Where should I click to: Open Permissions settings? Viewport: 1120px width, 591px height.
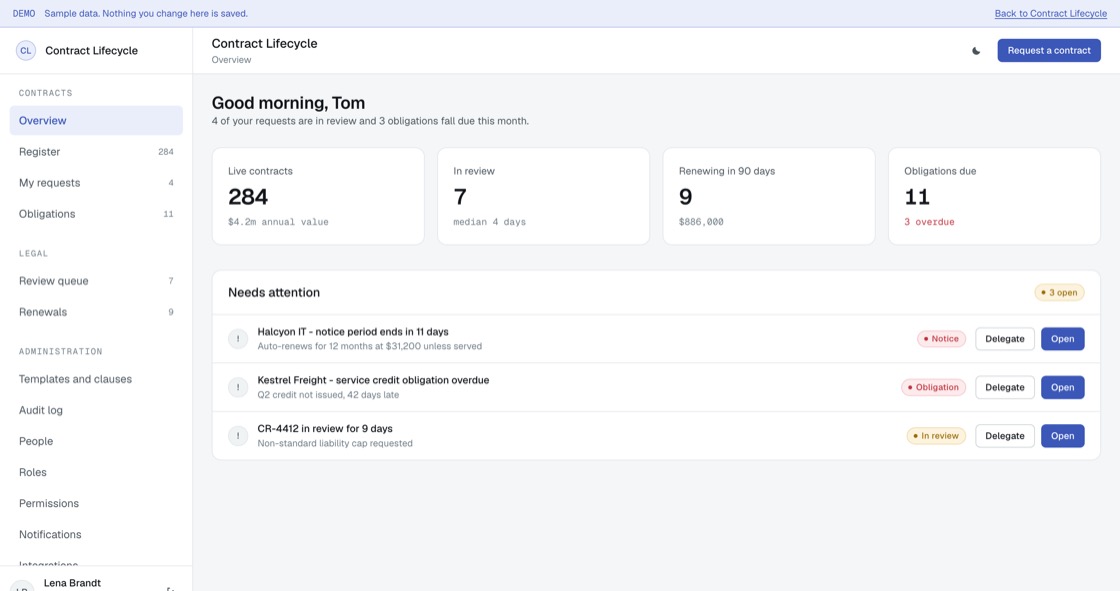pyautogui.click(x=96, y=504)
